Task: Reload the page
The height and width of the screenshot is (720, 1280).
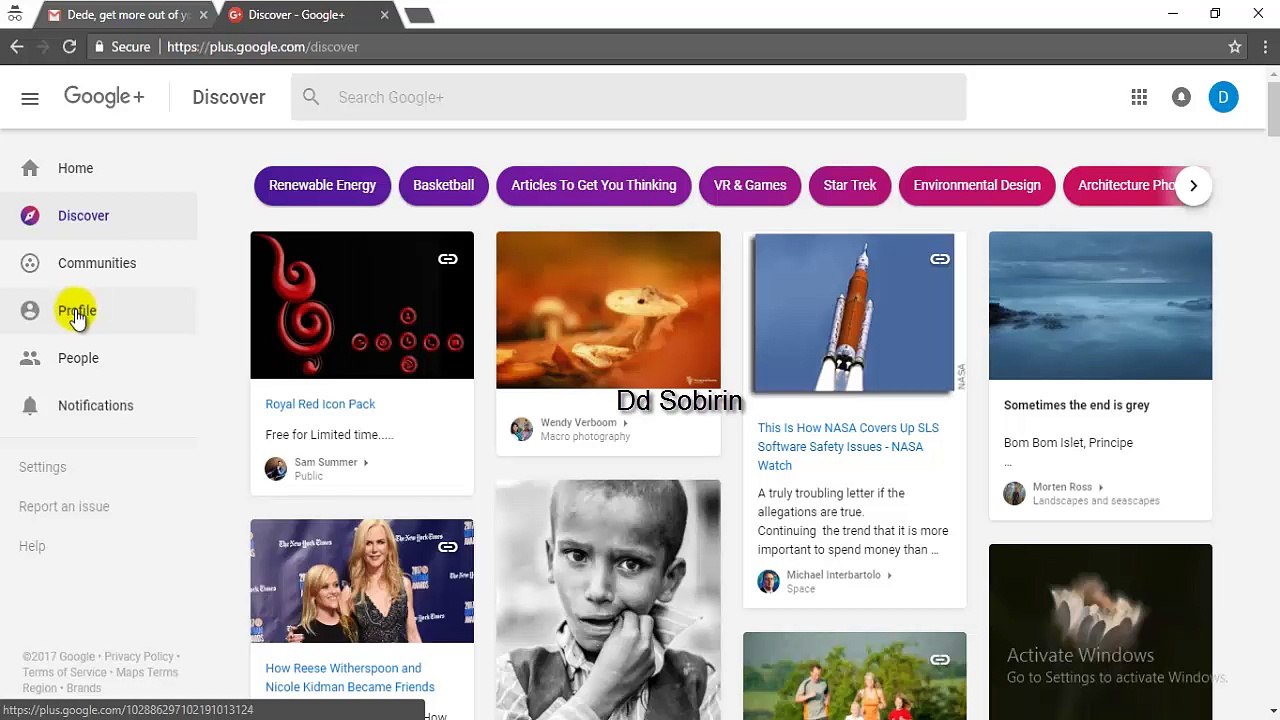Action: coord(69,47)
